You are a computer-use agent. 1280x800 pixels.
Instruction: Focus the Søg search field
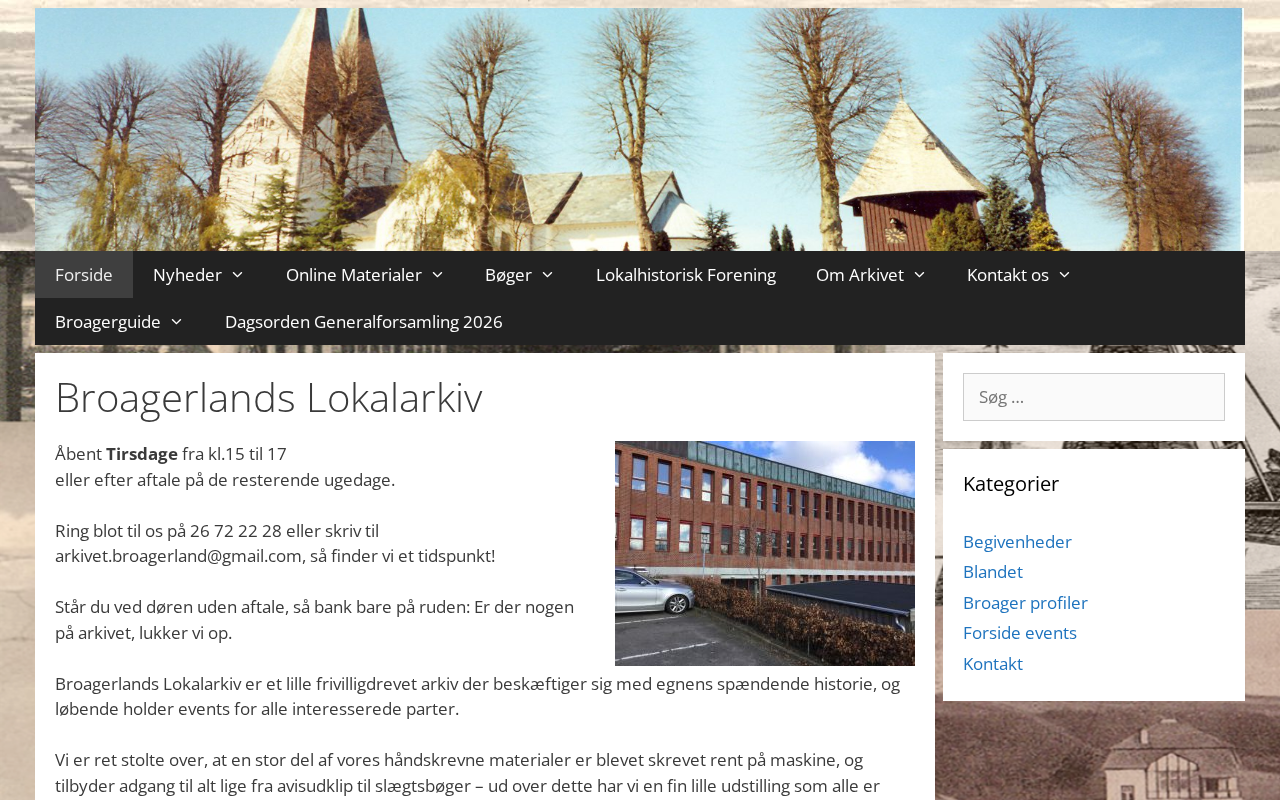[1094, 397]
